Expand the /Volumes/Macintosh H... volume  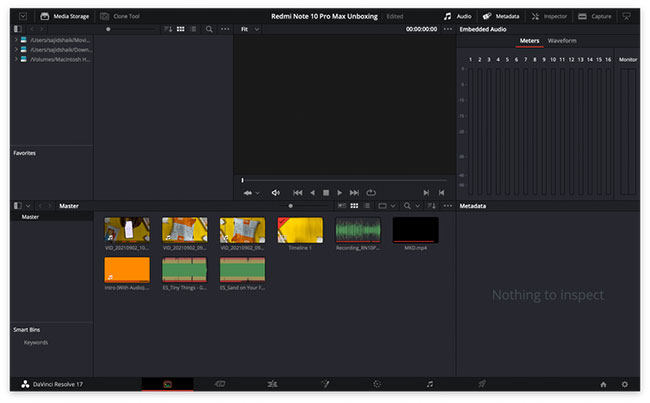click(16, 59)
